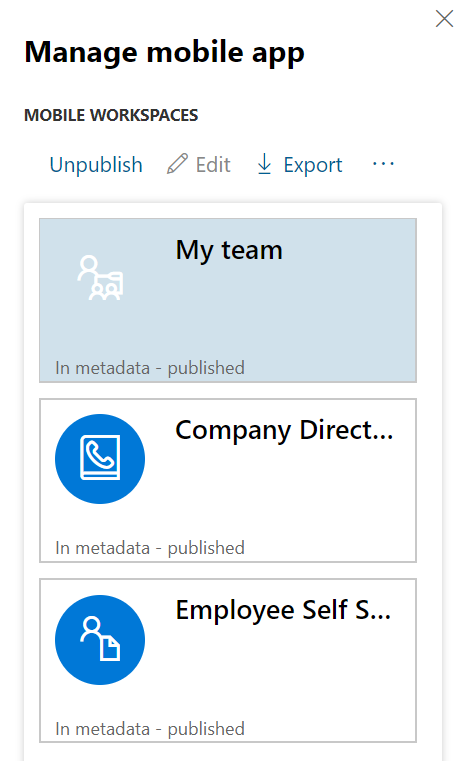Click the Unpublish button
The image size is (464, 761).
(96, 165)
